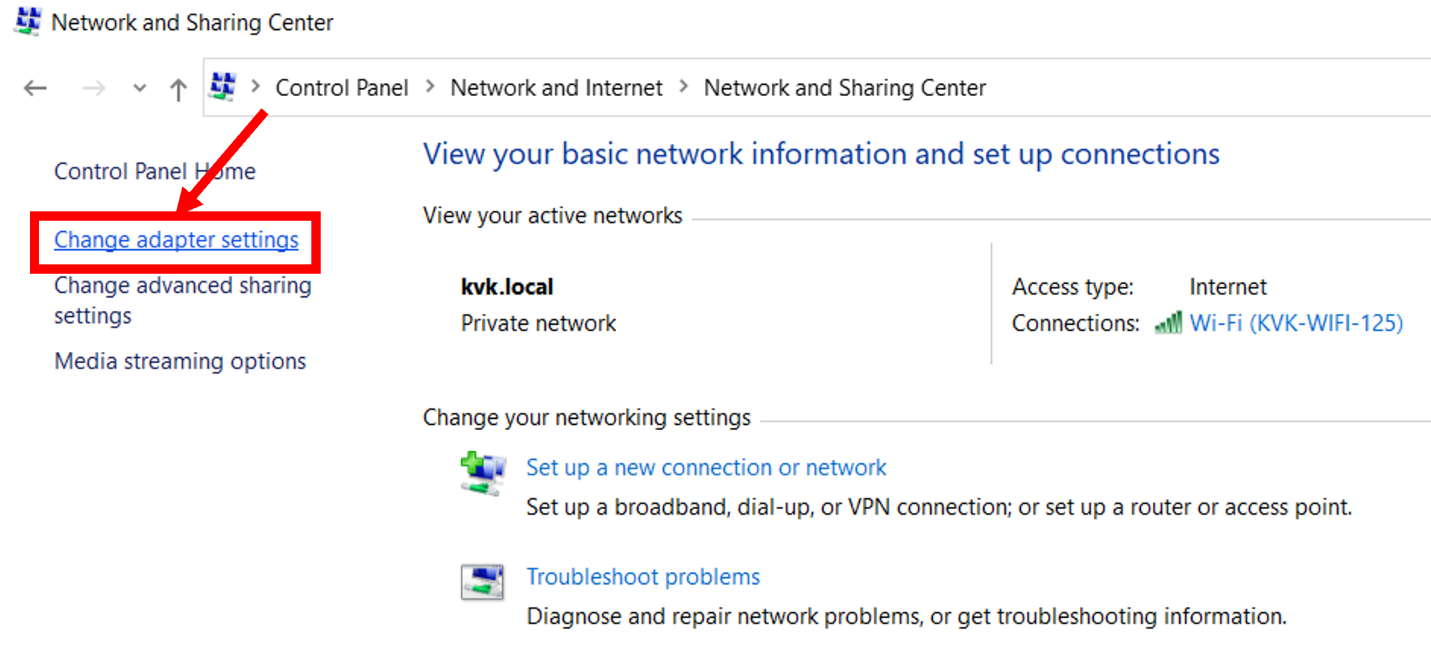This screenshot has height=662, width=1431.
Task: Open Change adapter settings
Action: [176, 240]
